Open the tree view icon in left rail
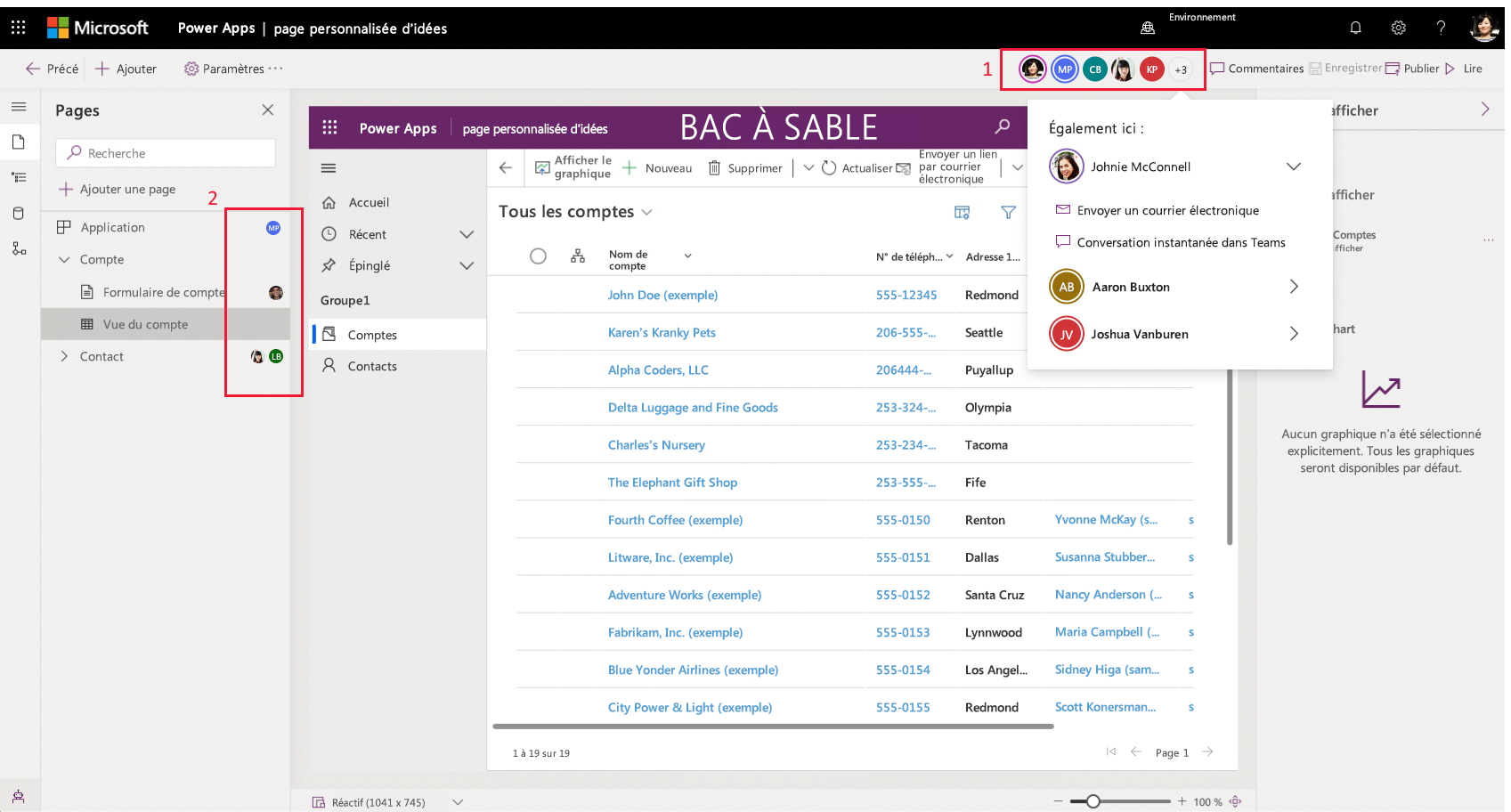The height and width of the screenshot is (812, 1511). (19, 178)
